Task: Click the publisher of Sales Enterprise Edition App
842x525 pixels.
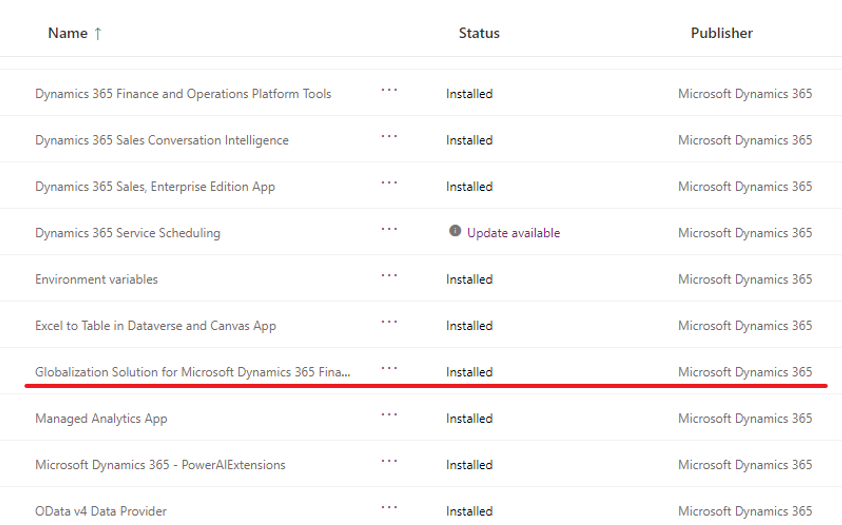Action: (745, 187)
